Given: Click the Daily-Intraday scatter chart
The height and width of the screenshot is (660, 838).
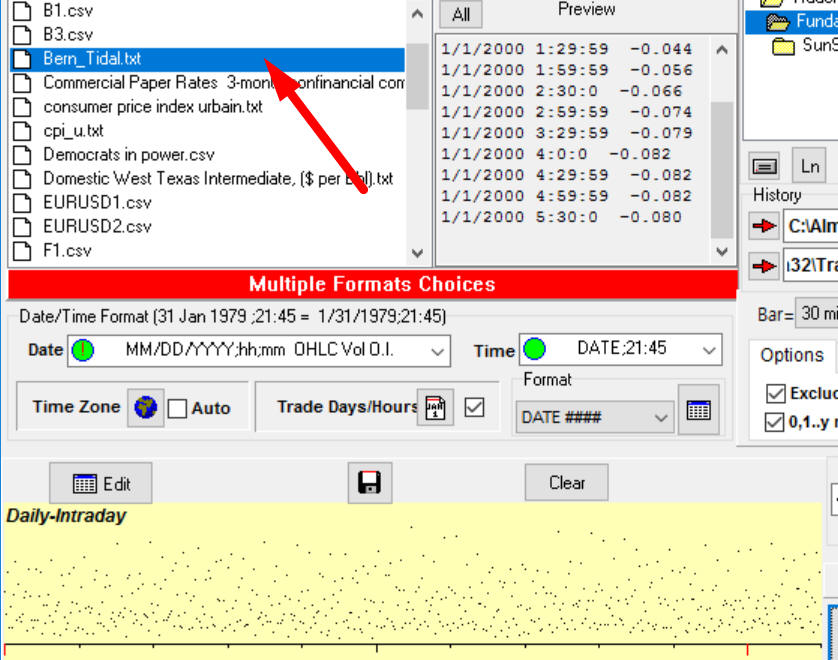Looking at the screenshot, I should pyautogui.click(x=412, y=580).
